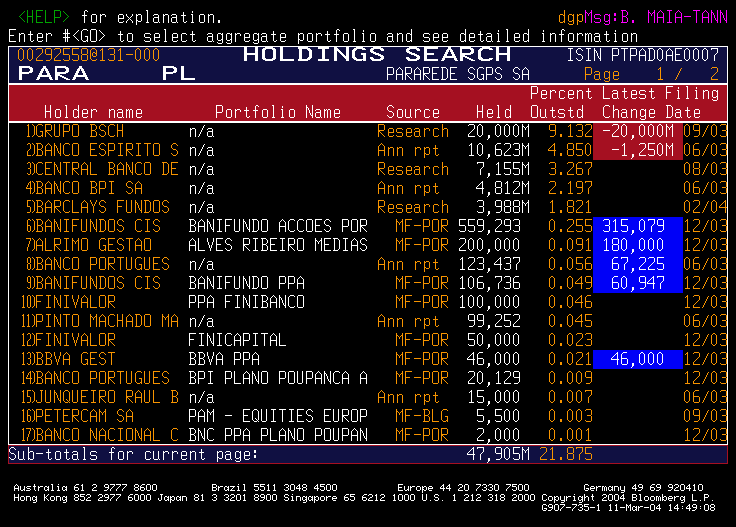Viewport: 736px width, 527px height.
Task: Click the 67,225 latest change cell
Action: click(638, 264)
